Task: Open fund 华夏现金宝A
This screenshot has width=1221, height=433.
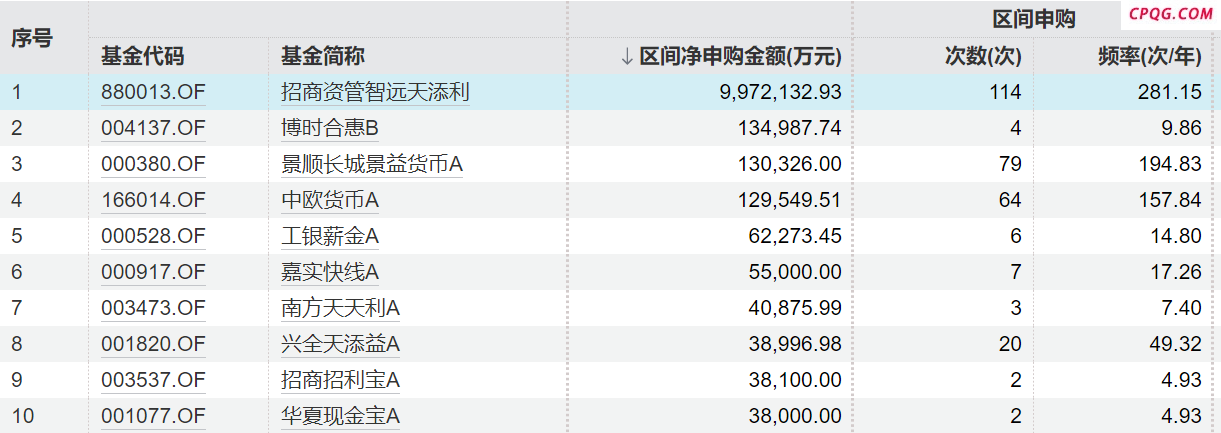Action: coord(341,416)
